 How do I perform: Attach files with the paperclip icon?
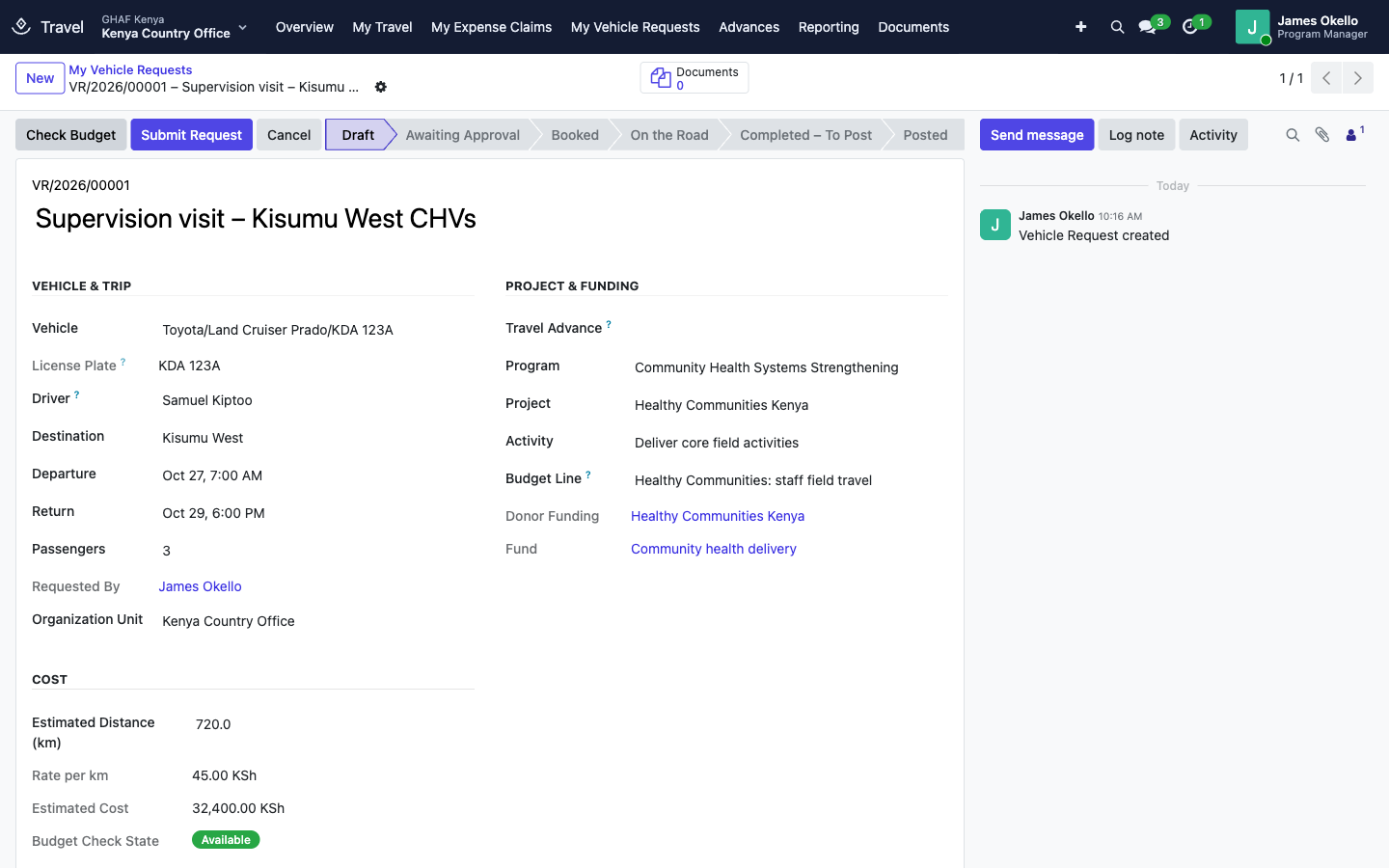coord(1322,135)
